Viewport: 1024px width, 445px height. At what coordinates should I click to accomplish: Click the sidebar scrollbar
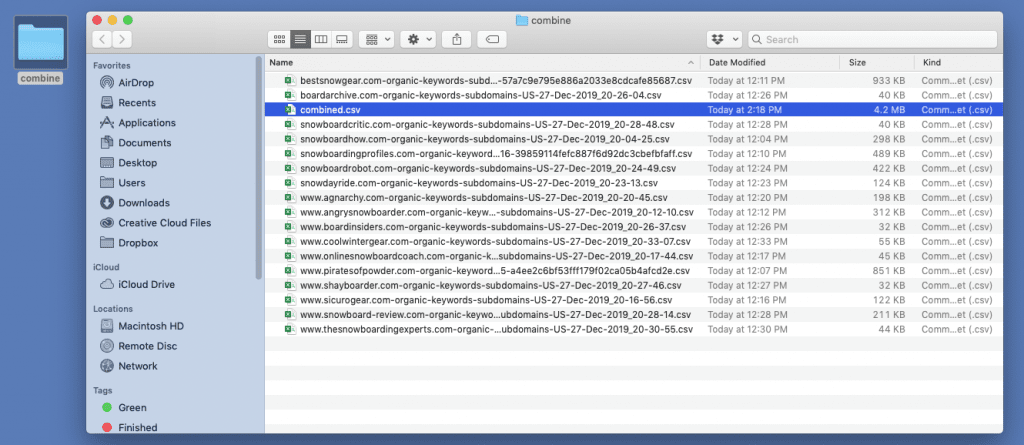click(259, 167)
